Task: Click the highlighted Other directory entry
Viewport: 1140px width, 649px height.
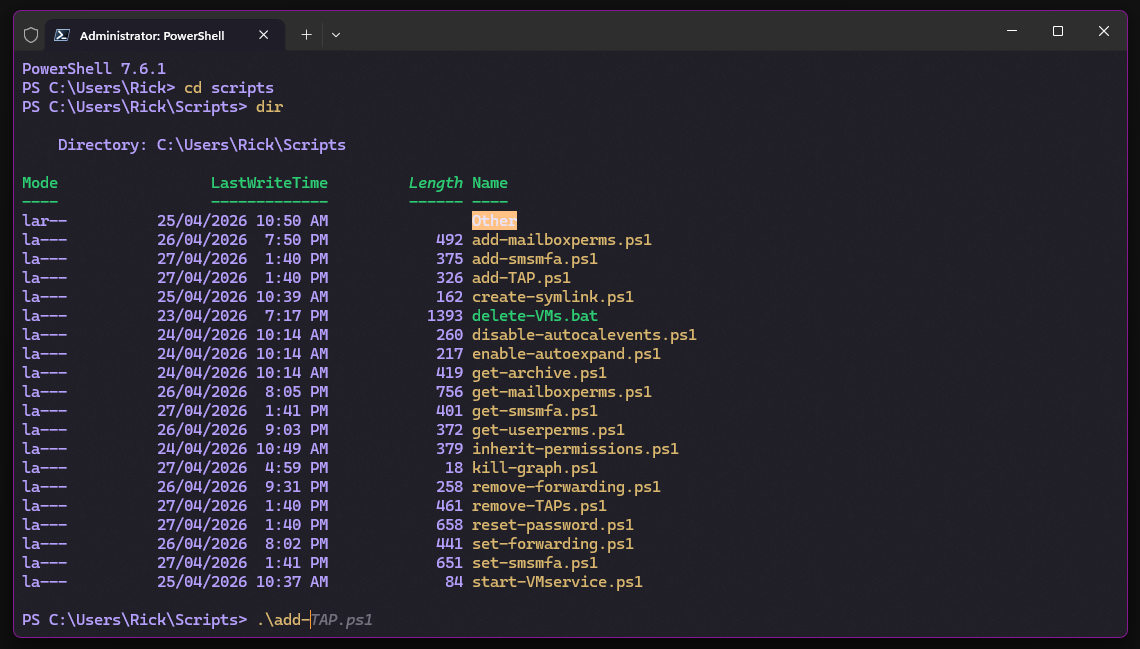Action: coord(494,221)
